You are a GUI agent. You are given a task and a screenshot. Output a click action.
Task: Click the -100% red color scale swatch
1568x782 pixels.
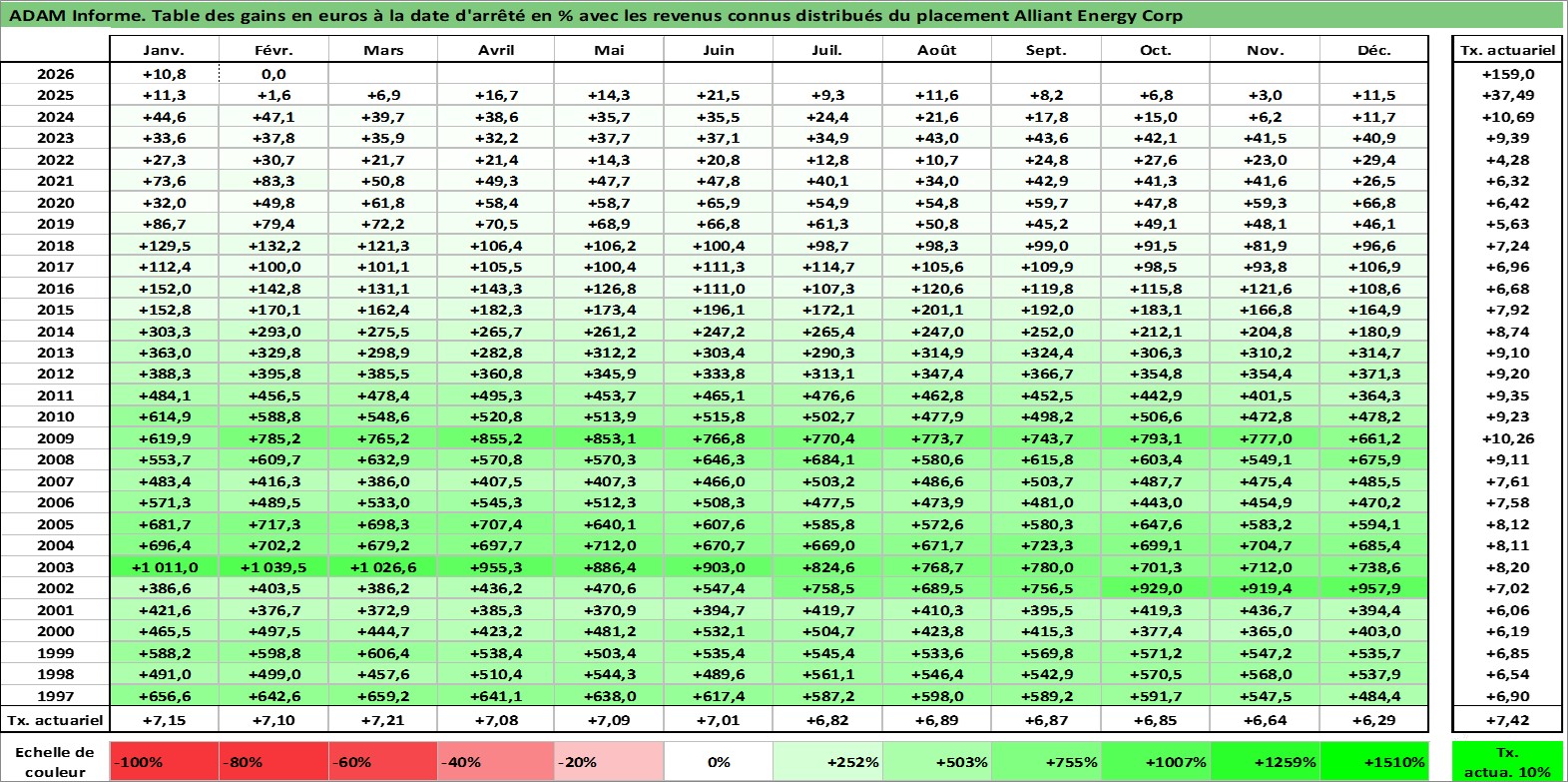click(x=164, y=761)
